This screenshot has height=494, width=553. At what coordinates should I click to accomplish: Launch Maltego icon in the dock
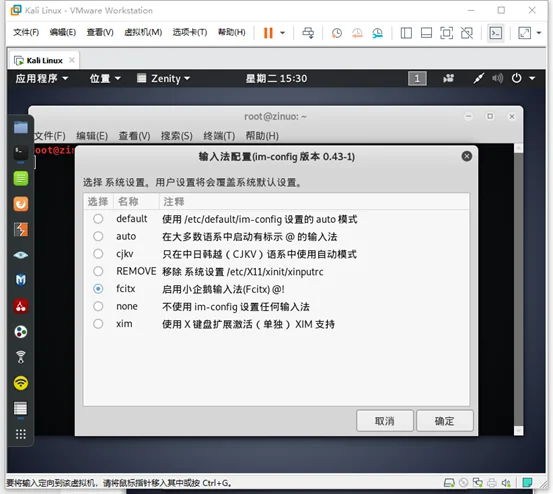click(21, 280)
